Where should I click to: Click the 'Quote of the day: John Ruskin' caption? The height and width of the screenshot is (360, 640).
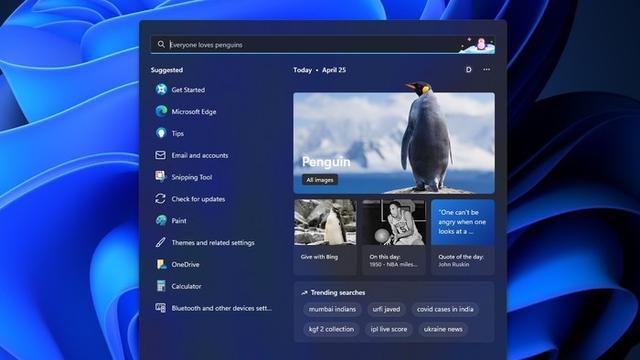tap(461, 260)
